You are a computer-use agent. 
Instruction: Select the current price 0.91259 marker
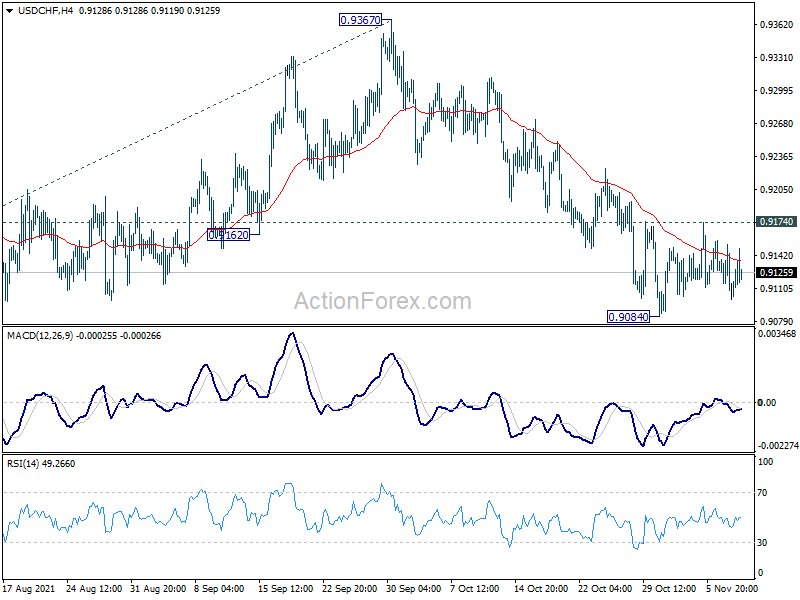click(x=777, y=272)
